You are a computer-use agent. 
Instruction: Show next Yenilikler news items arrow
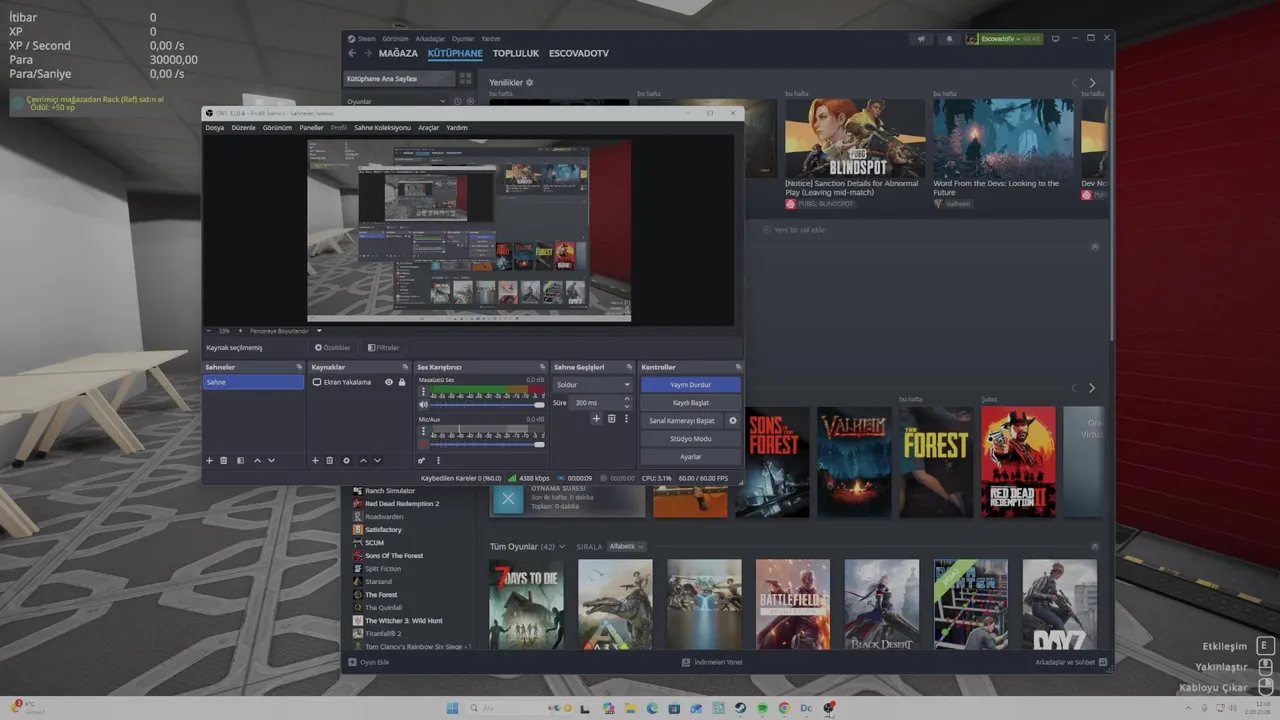coord(1092,83)
